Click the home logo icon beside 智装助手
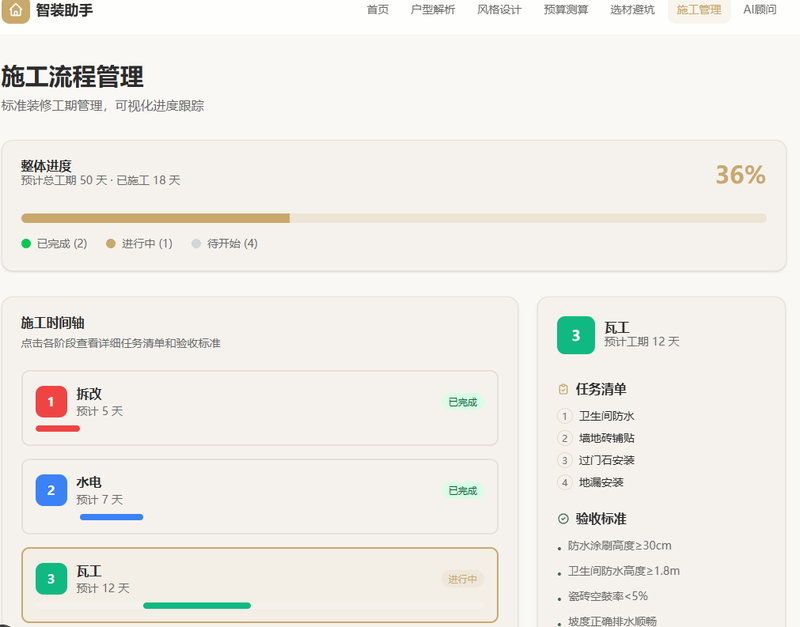800x627 pixels. coord(15,11)
